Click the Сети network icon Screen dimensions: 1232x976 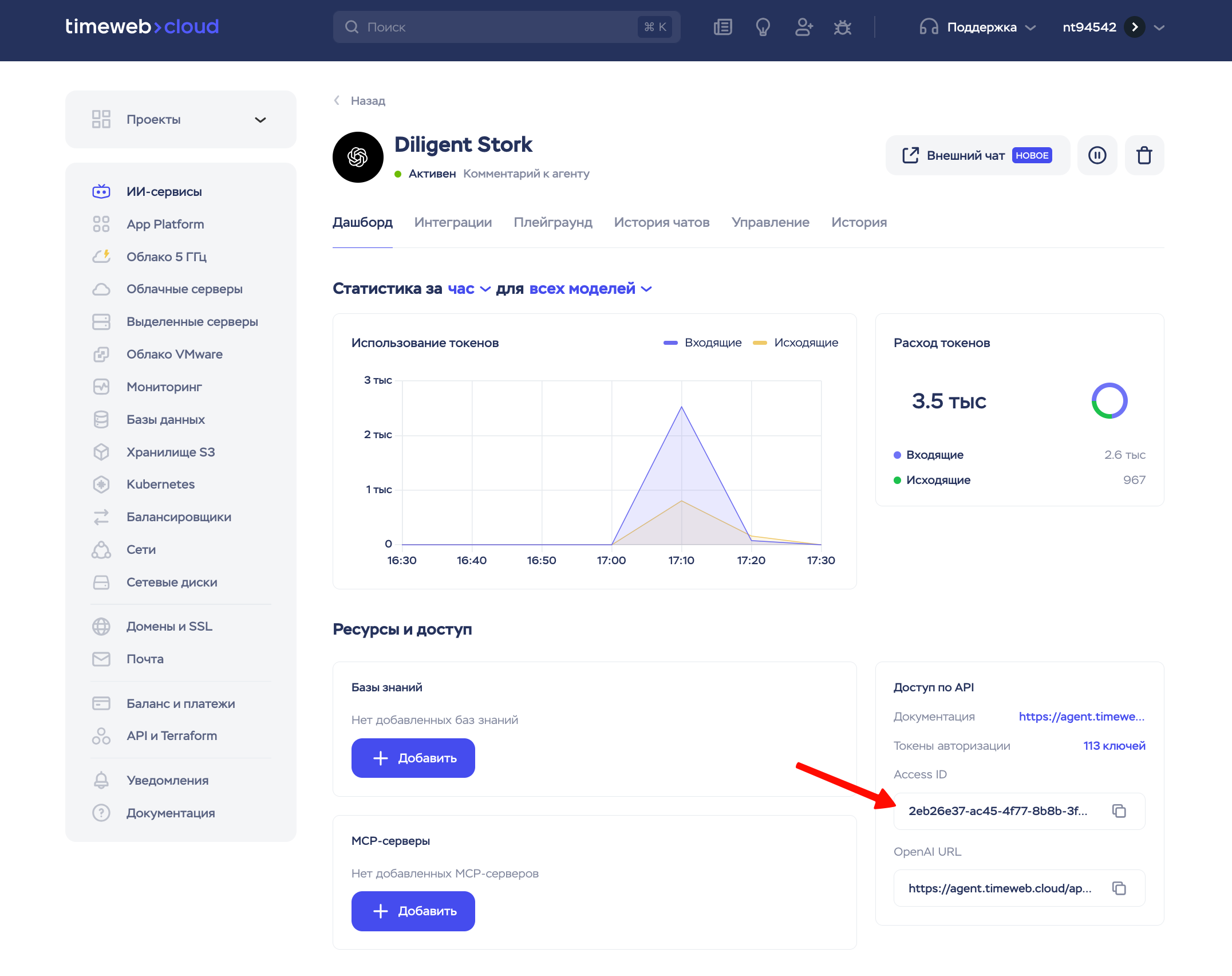coord(101,550)
